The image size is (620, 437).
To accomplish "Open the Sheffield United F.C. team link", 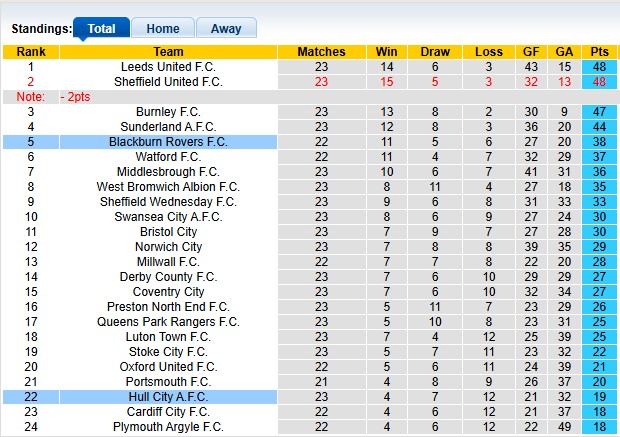I will click(x=168, y=82).
